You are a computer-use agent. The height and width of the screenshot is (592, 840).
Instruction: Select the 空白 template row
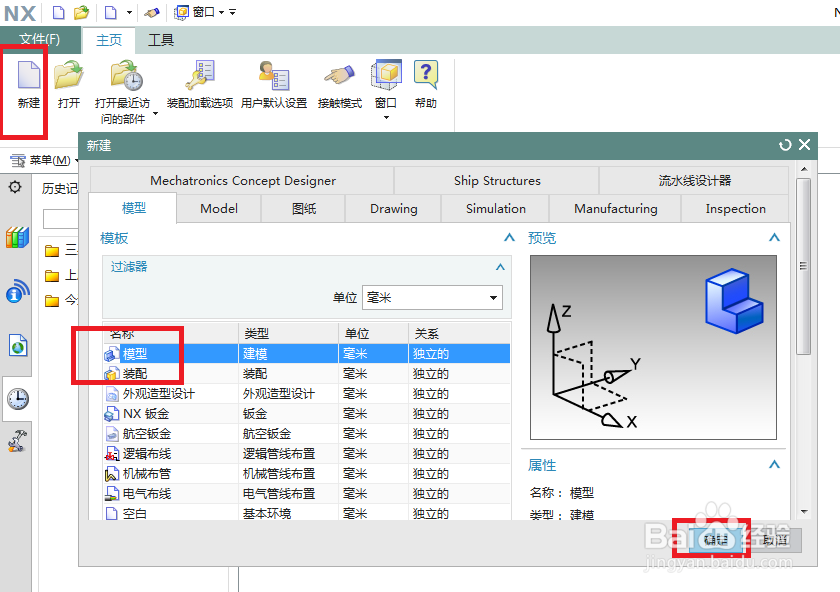(306, 513)
